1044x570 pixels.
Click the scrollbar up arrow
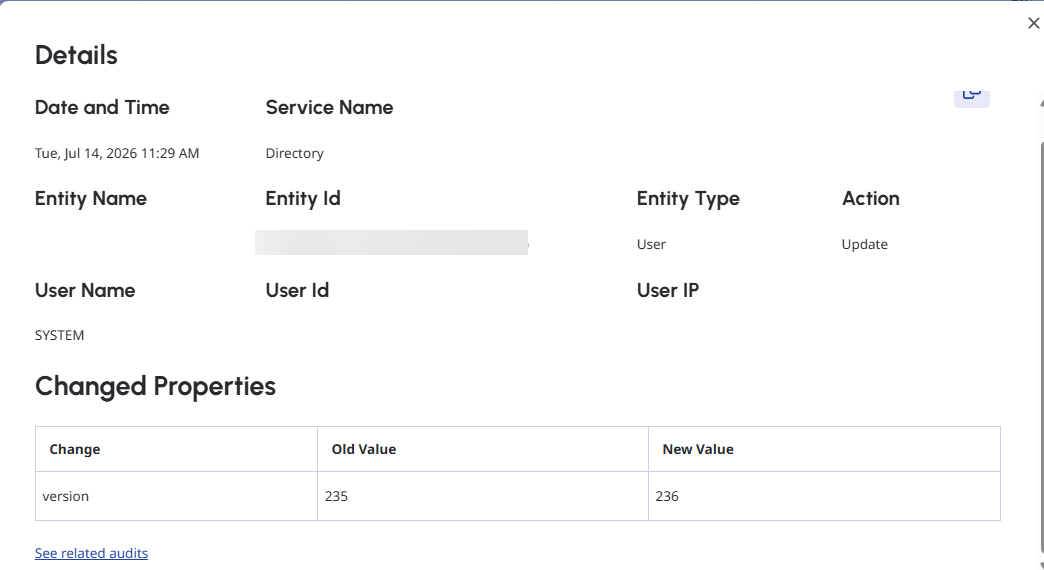click(1041, 103)
